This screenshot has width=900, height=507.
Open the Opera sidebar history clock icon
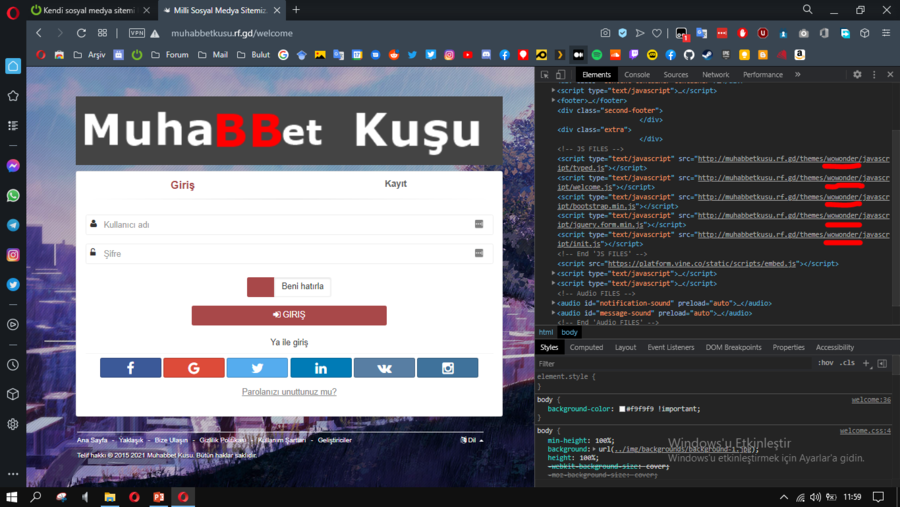[13, 365]
